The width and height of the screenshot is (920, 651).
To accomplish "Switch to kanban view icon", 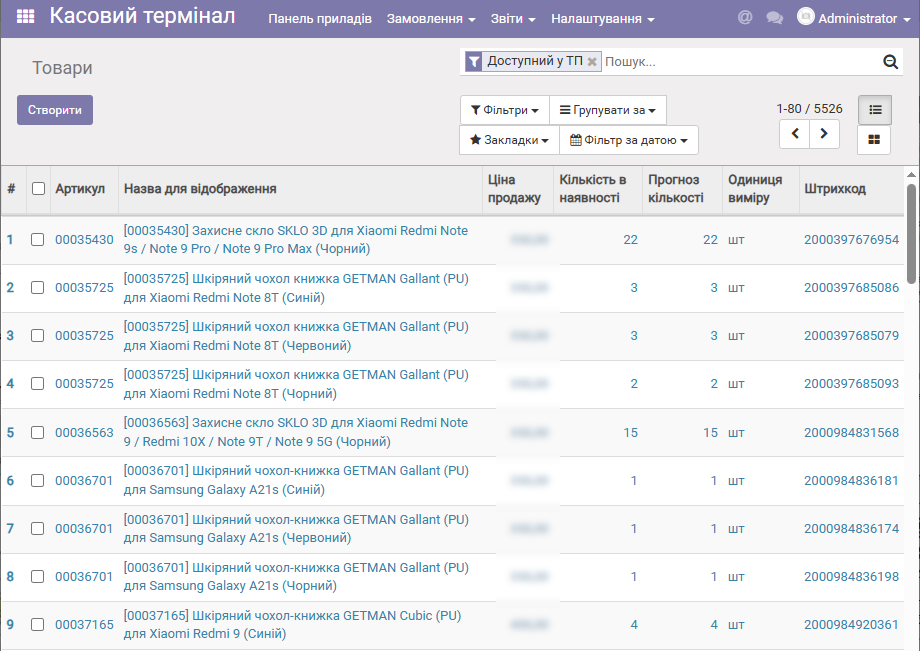I will (x=874, y=140).
